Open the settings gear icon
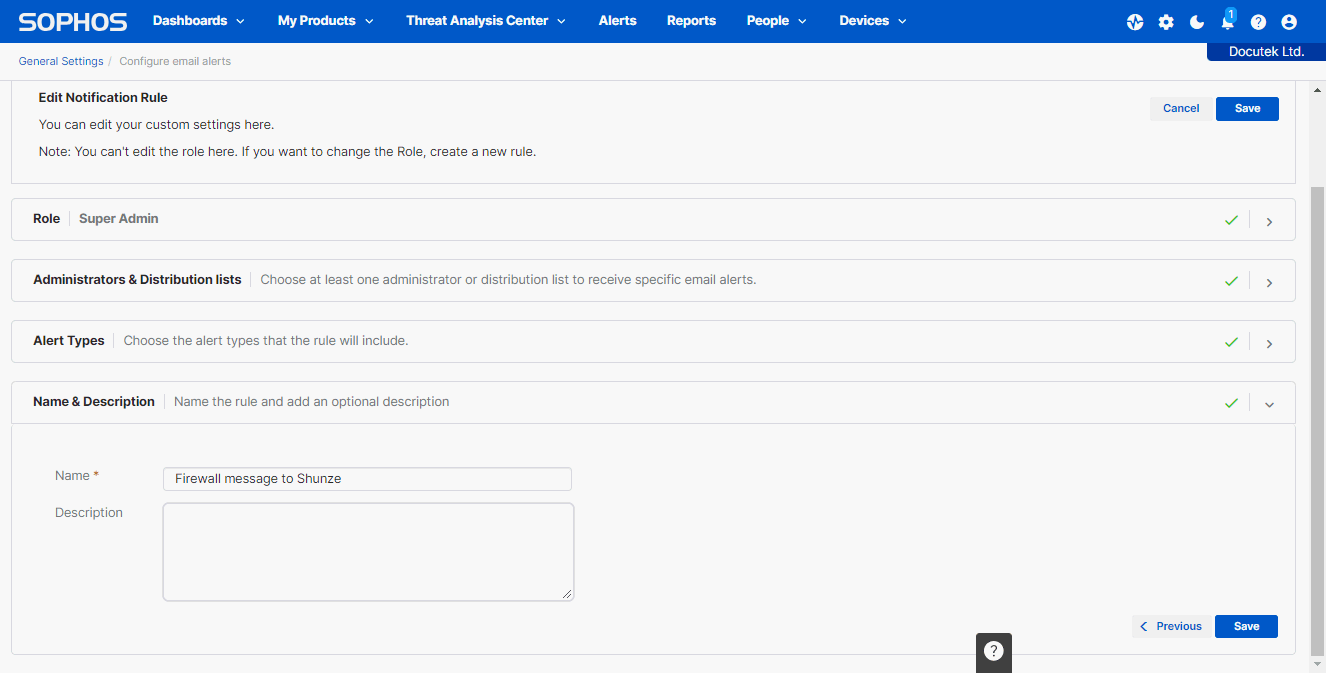 click(1166, 22)
